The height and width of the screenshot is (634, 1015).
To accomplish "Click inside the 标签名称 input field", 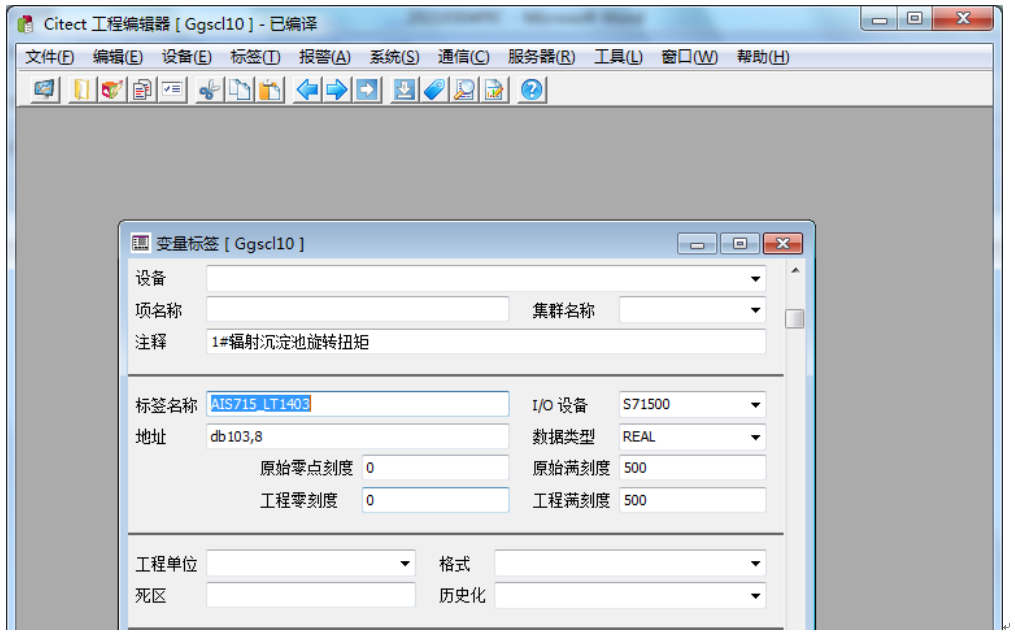I will coord(350,404).
